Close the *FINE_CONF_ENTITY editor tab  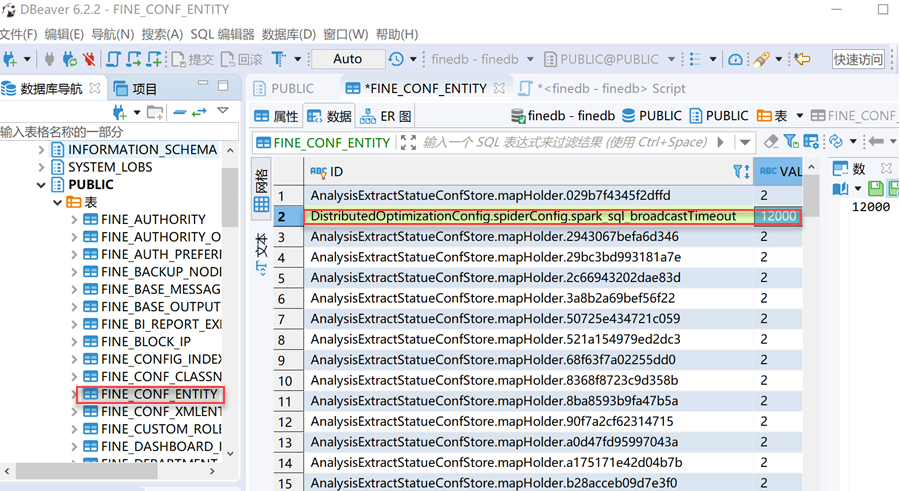point(499,88)
